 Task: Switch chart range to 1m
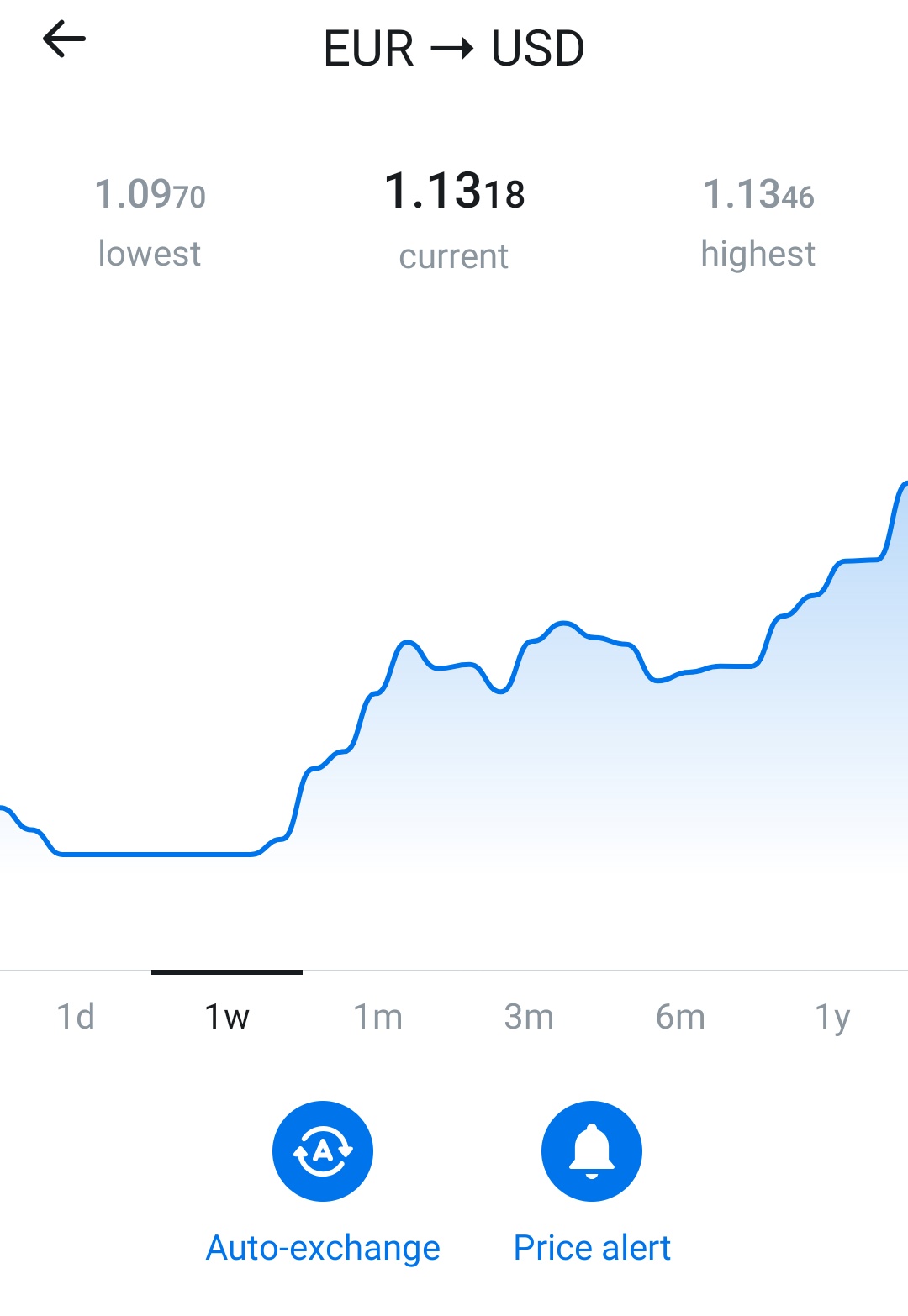[x=378, y=1016]
